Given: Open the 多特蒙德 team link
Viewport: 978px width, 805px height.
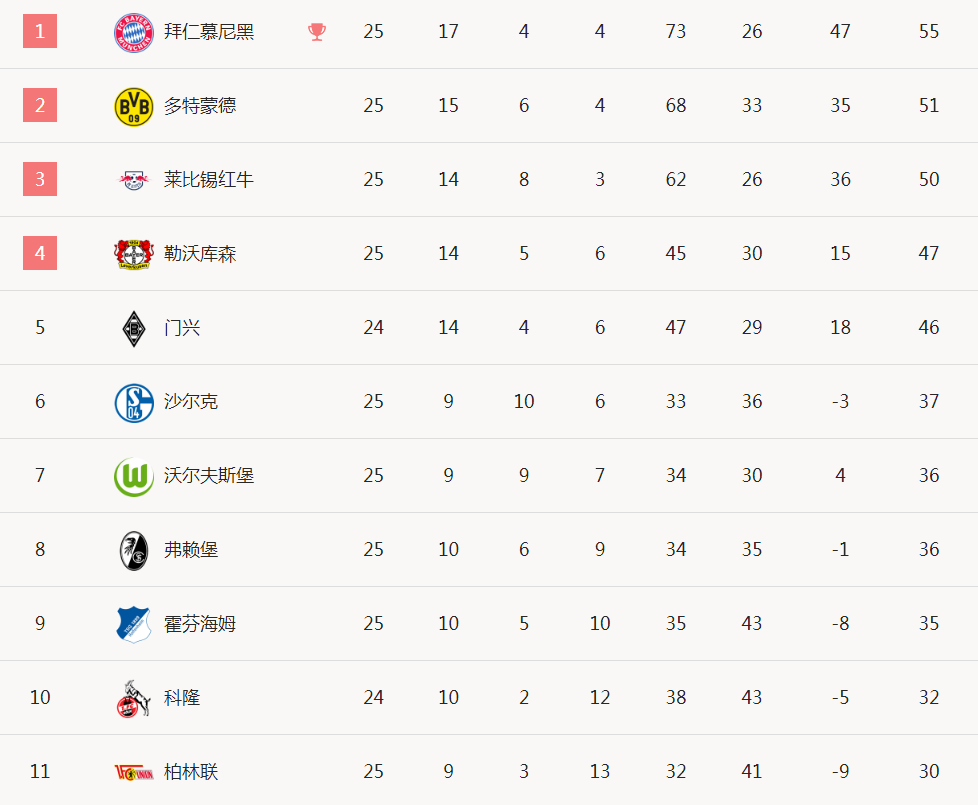Looking at the screenshot, I should point(200,105).
